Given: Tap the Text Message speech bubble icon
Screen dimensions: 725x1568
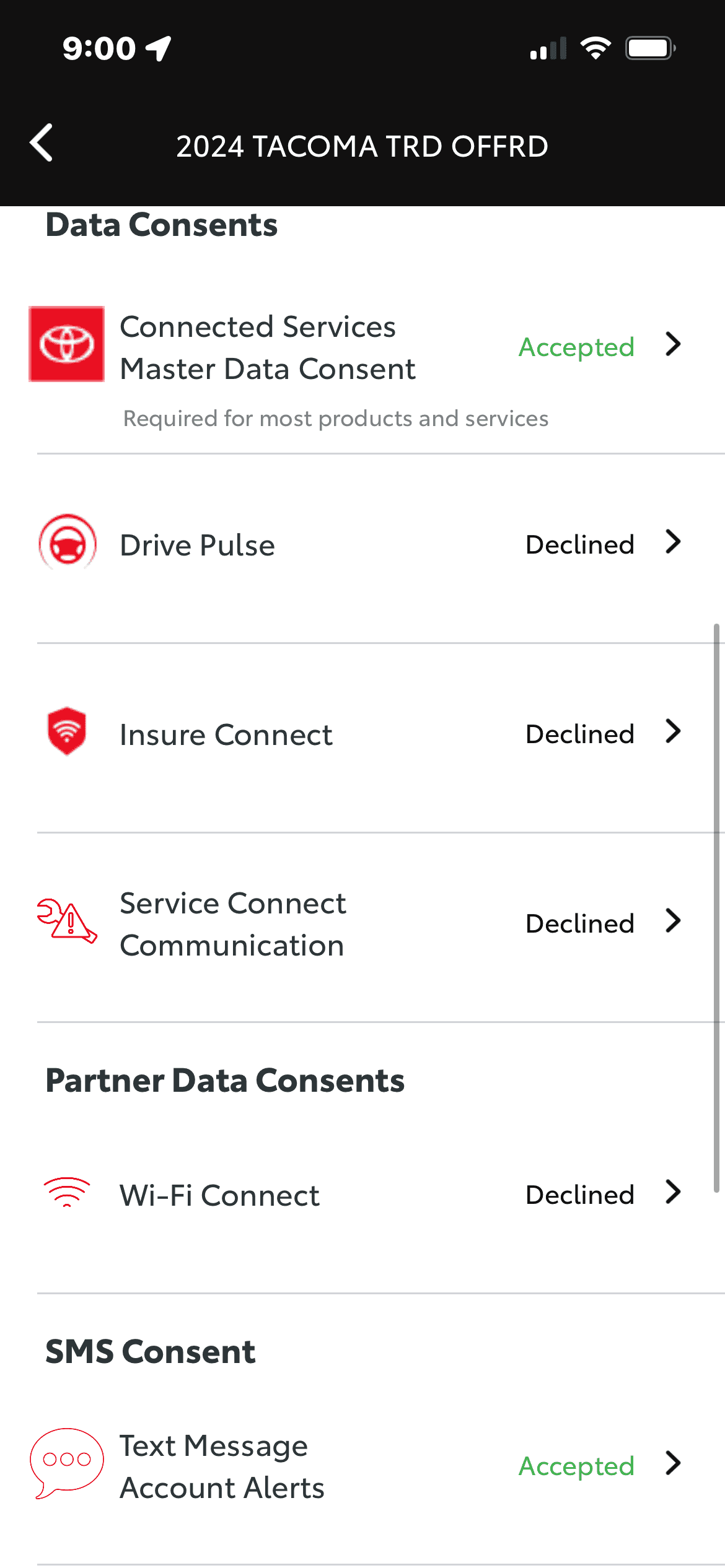Looking at the screenshot, I should coord(66,1463).
